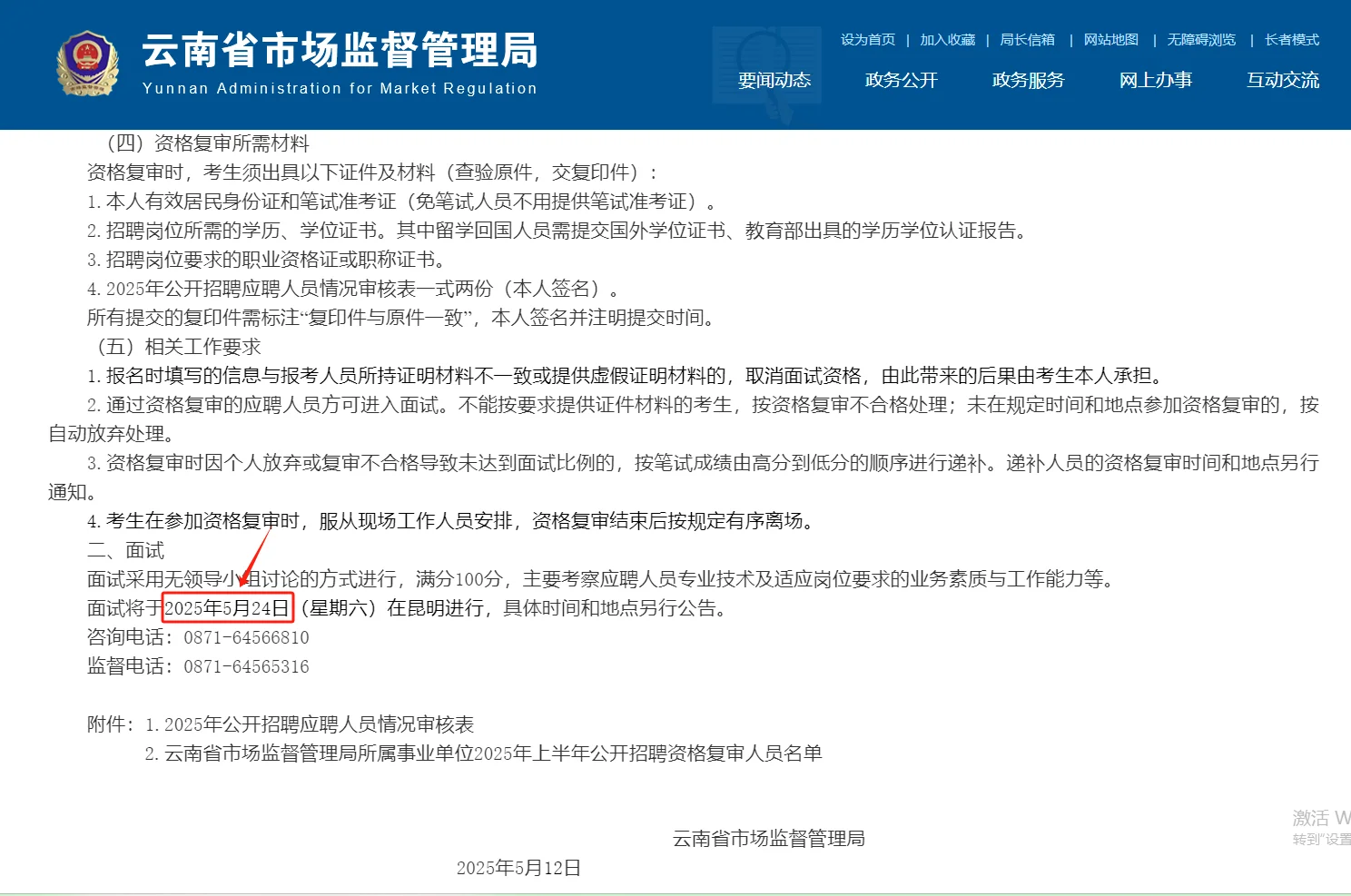The height and width of the screenshot is (896, 1351).
Task: Click 加入收藏 link
Action: tap(947, 40)
